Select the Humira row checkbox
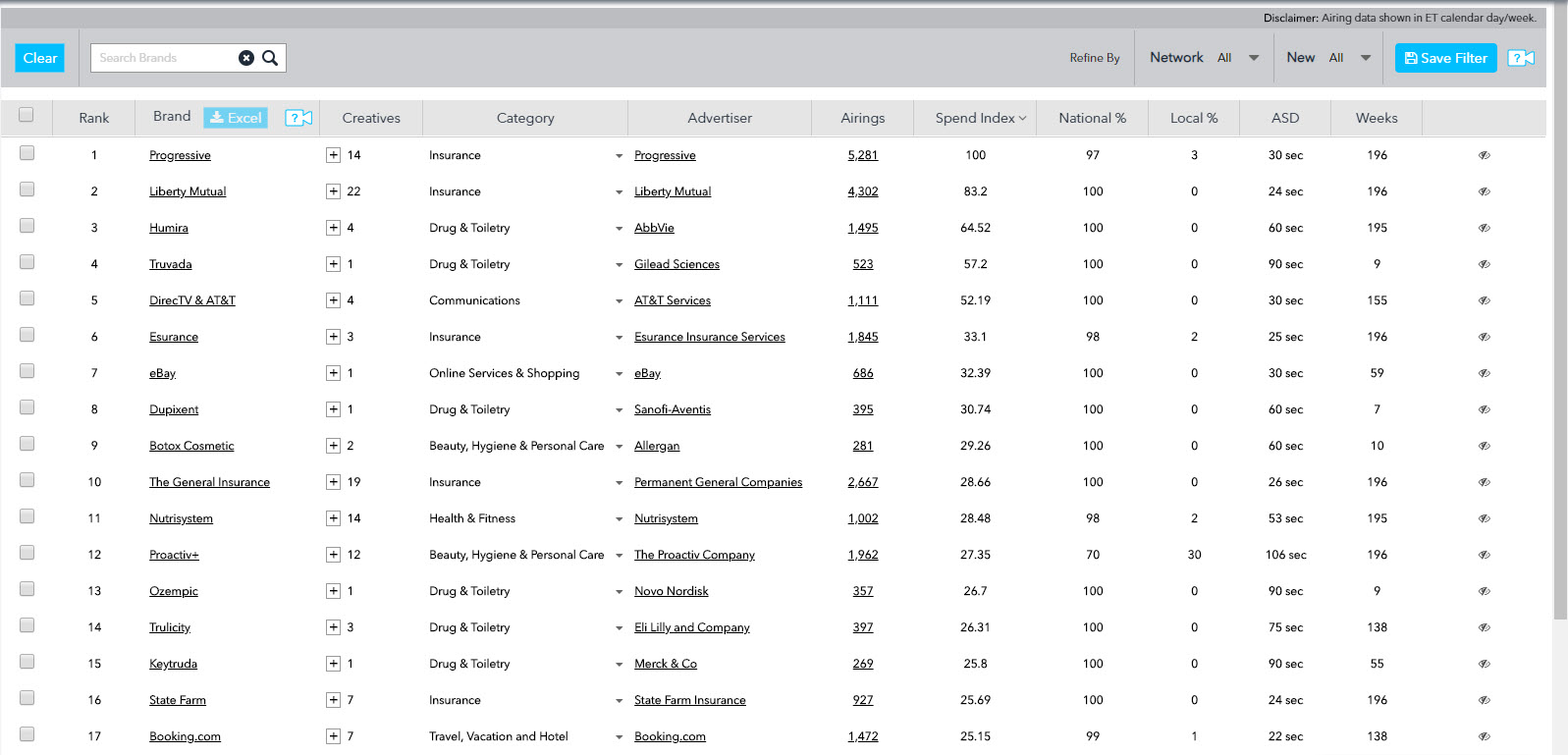The image size is (1568, 755). (x=27, y=225)
